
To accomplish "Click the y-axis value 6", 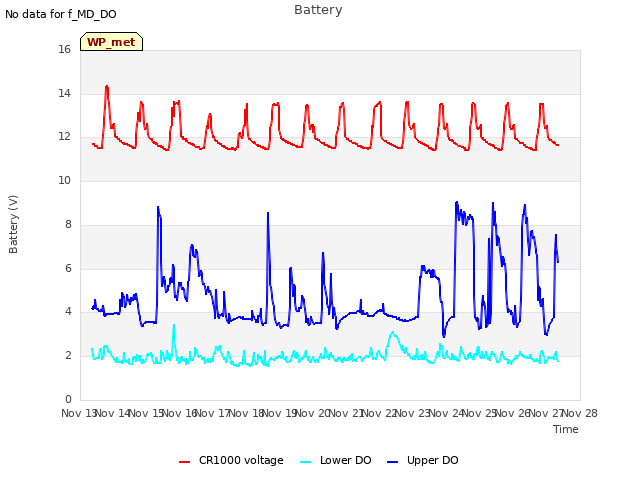I will coord(68,268).
